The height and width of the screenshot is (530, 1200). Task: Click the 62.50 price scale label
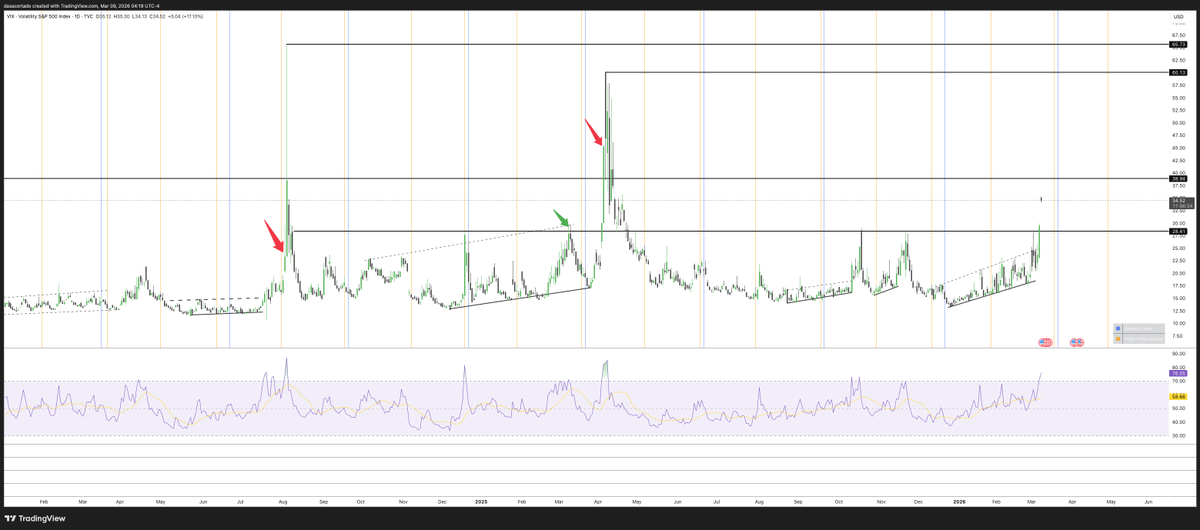pos(1178,60)
